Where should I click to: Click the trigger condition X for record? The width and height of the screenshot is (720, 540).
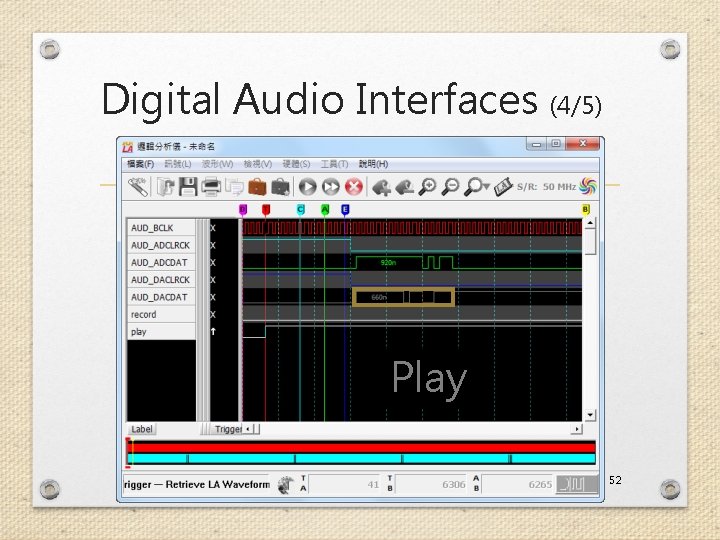point(213,315)
